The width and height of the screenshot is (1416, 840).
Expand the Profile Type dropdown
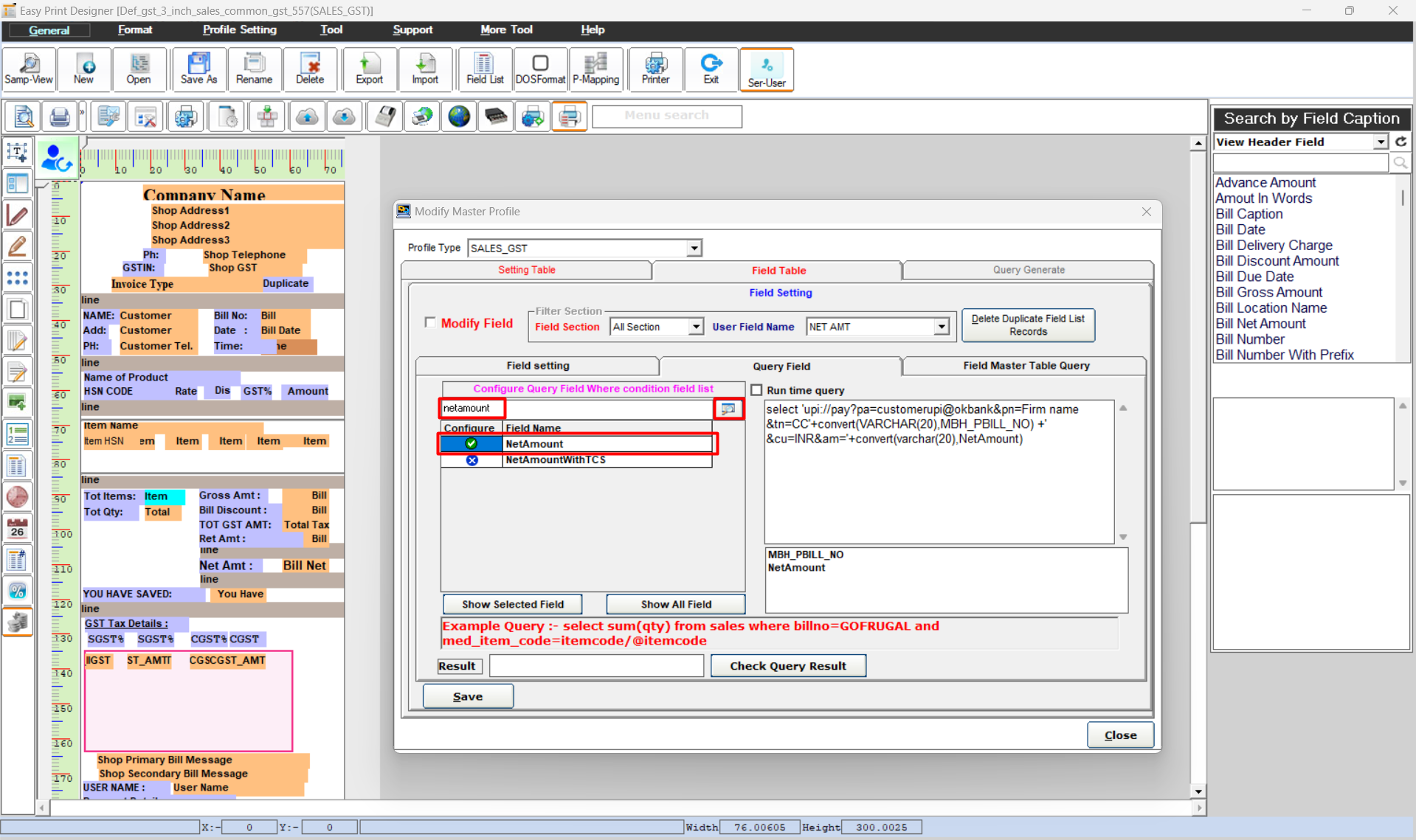pos(694,249)
